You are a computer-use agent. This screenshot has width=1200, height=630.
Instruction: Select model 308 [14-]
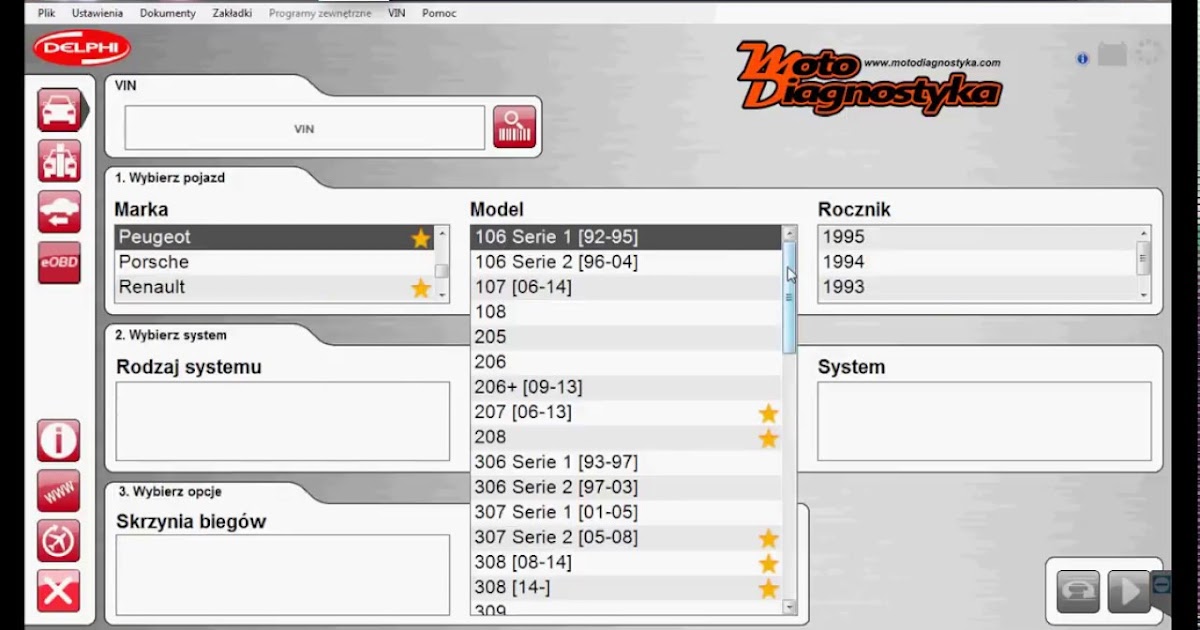(626, 587)
